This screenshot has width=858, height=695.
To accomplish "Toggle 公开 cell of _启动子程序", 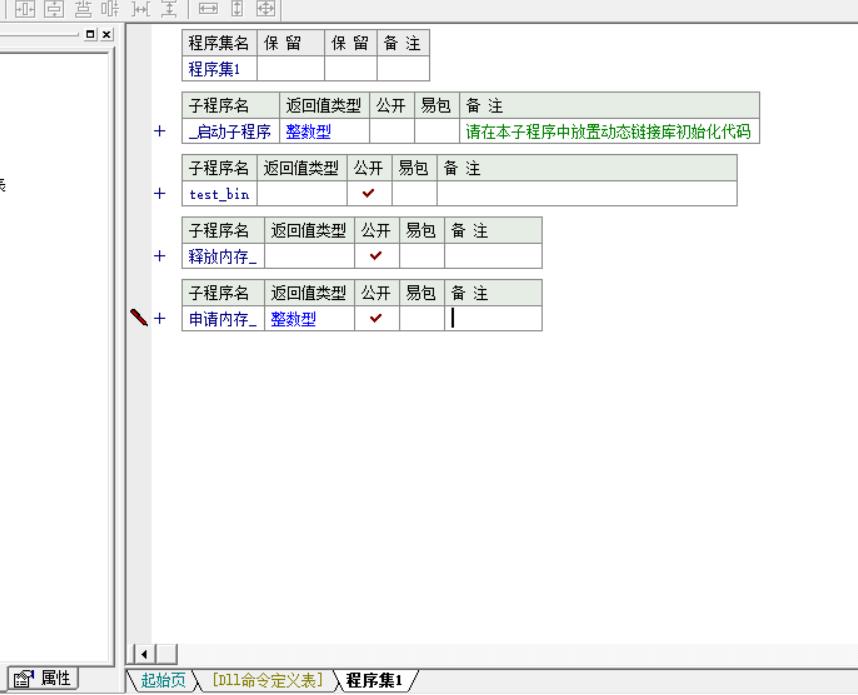I will pos(392,131).
